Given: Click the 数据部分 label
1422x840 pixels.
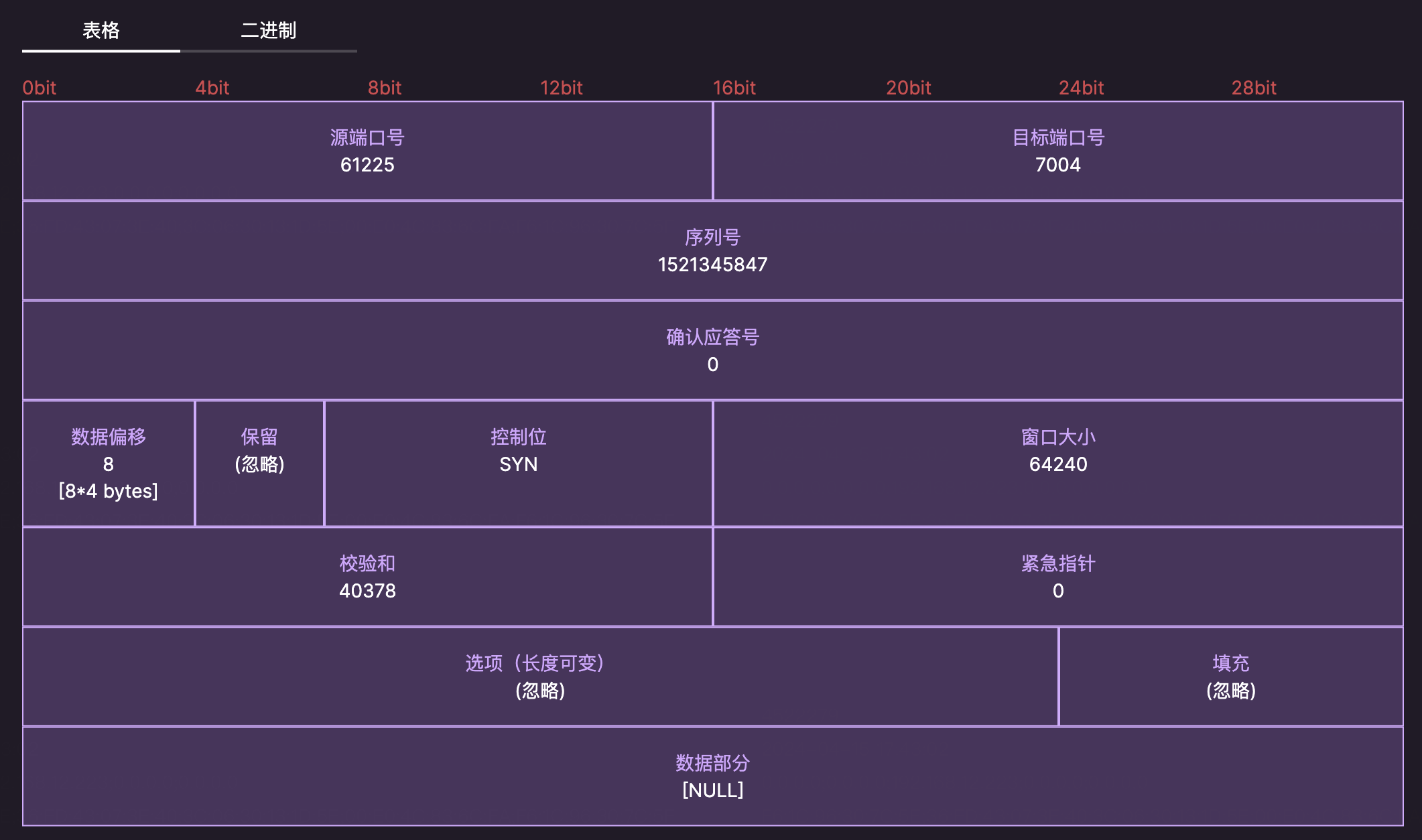Looking at the screenshot, I should (x=712, y=763).
